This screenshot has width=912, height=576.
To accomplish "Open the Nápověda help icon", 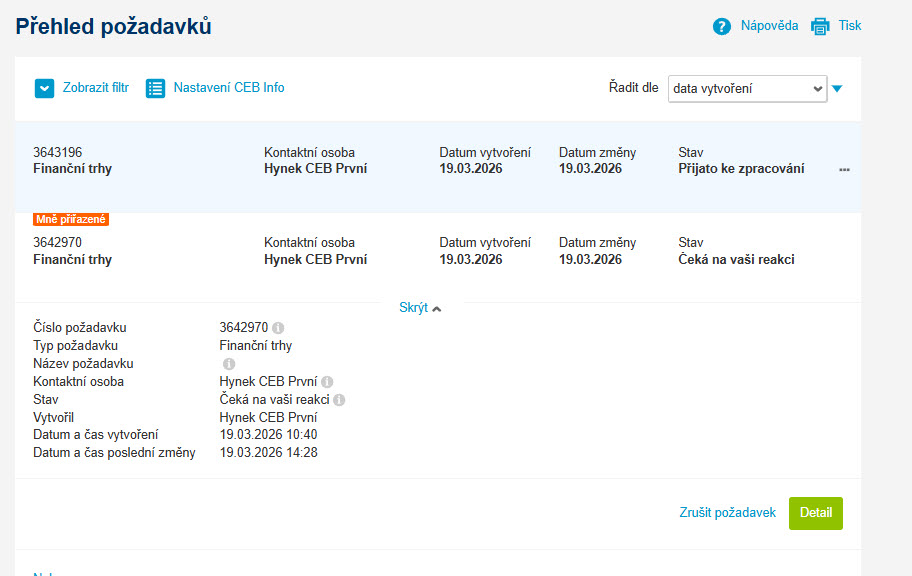I will 722,26.
